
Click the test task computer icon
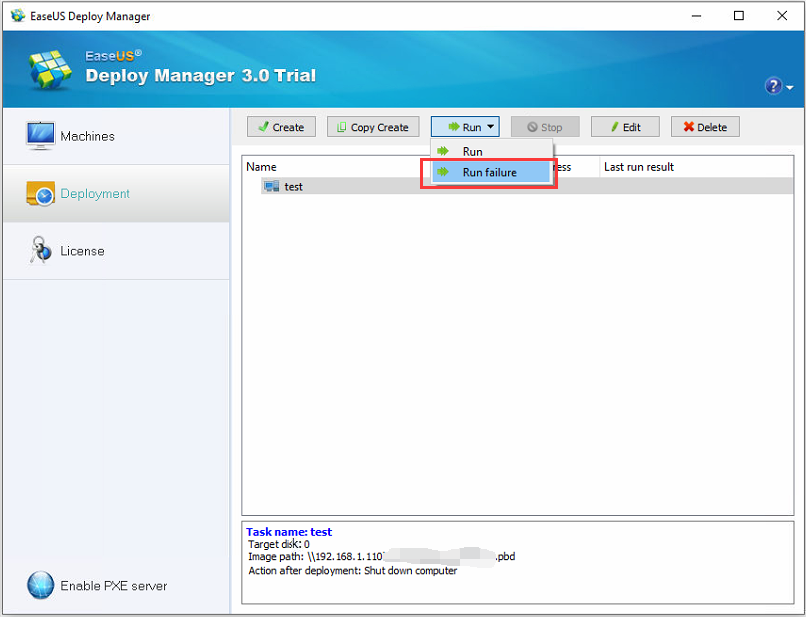tap(271, 186)
